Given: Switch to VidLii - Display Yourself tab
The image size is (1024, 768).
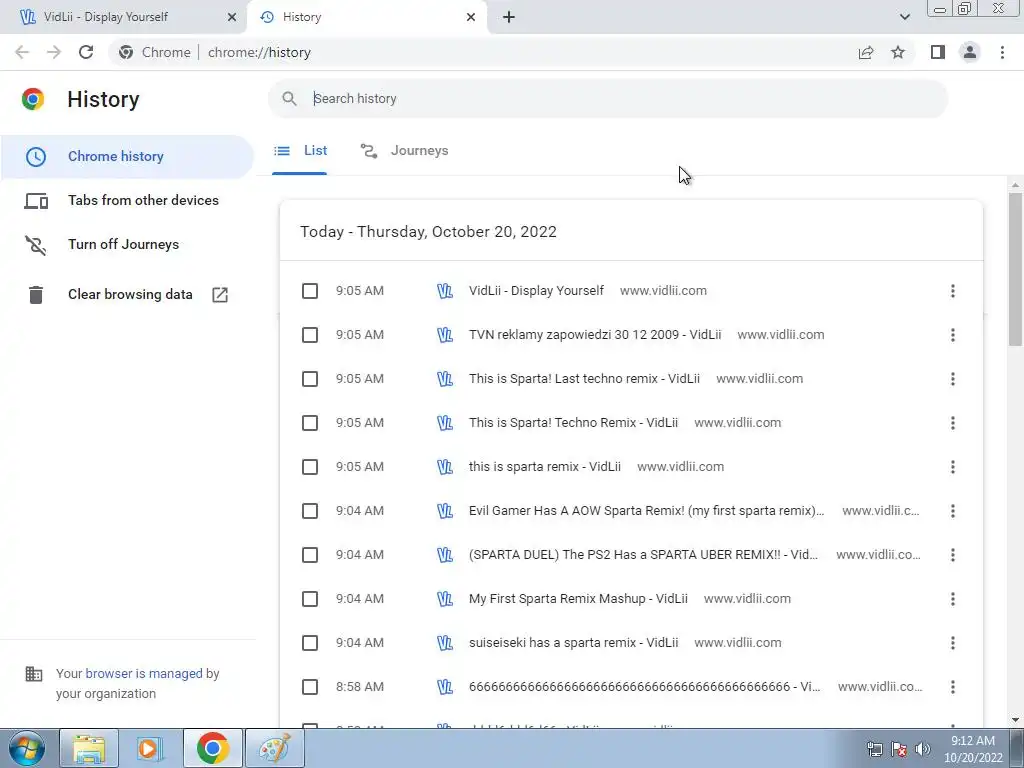Looking at the screenshot, I should [123, 17].
